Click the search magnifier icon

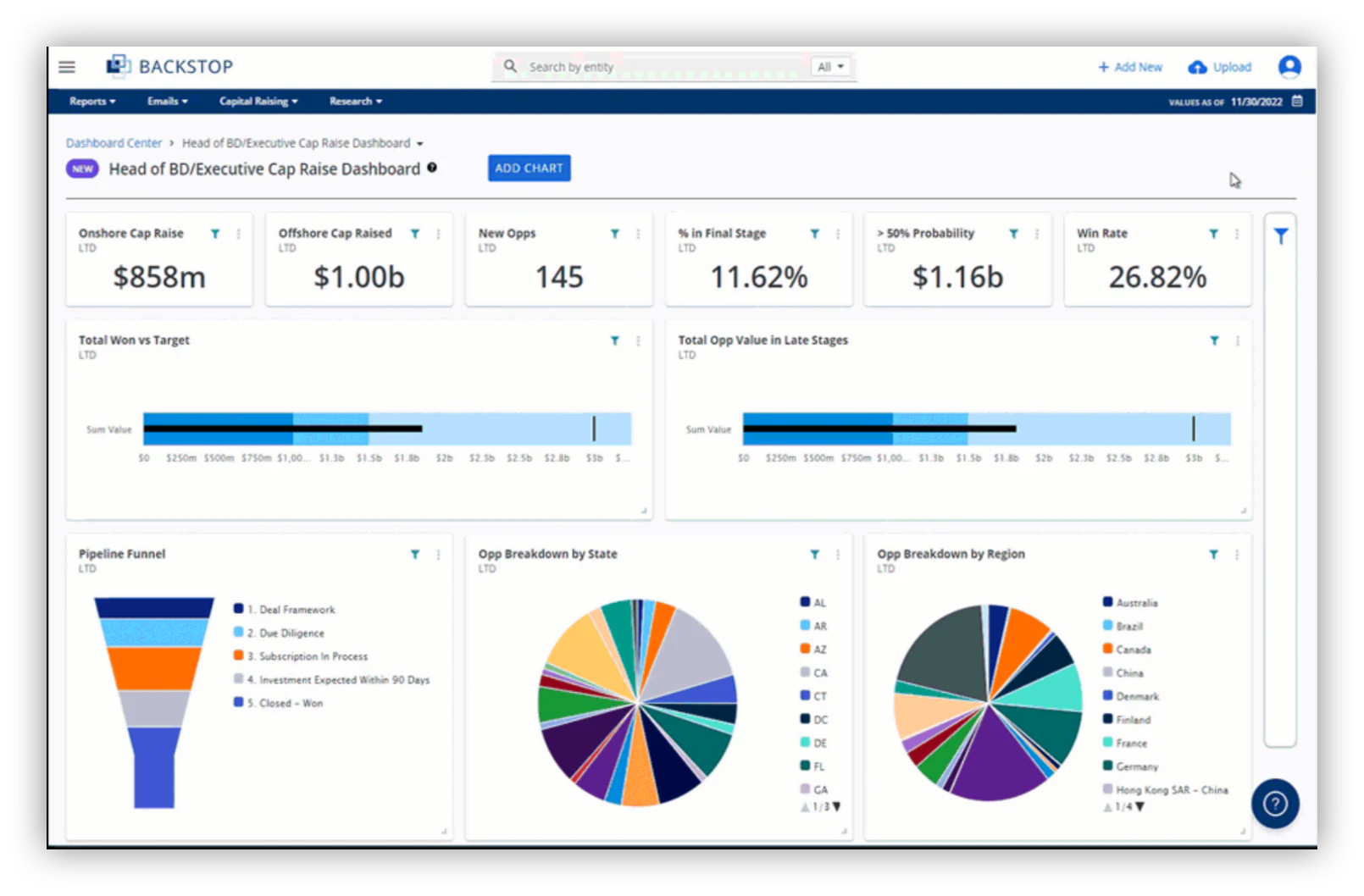click(510, 66)
